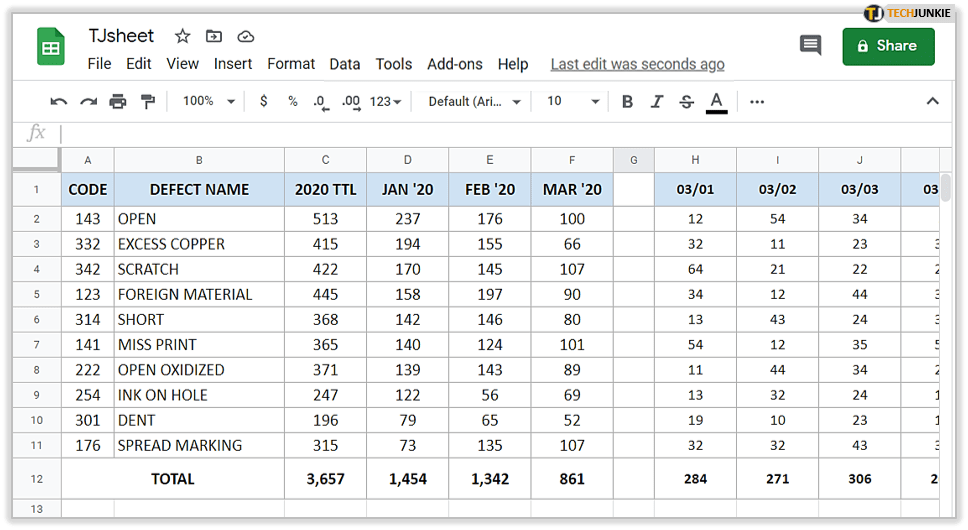
Task: Print the spreadsheet using printer icon
Action: pyautogui.click(x=118, y=101)
